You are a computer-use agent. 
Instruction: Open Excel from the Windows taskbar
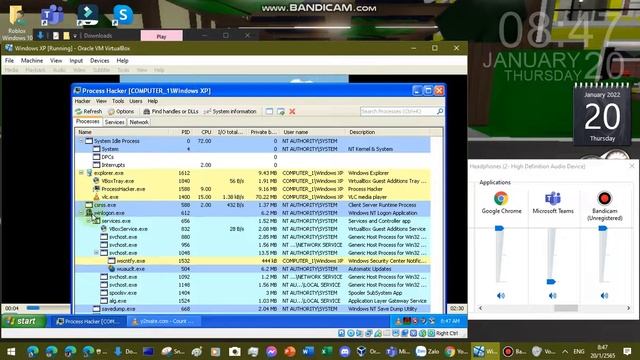(x=326, y=351)
